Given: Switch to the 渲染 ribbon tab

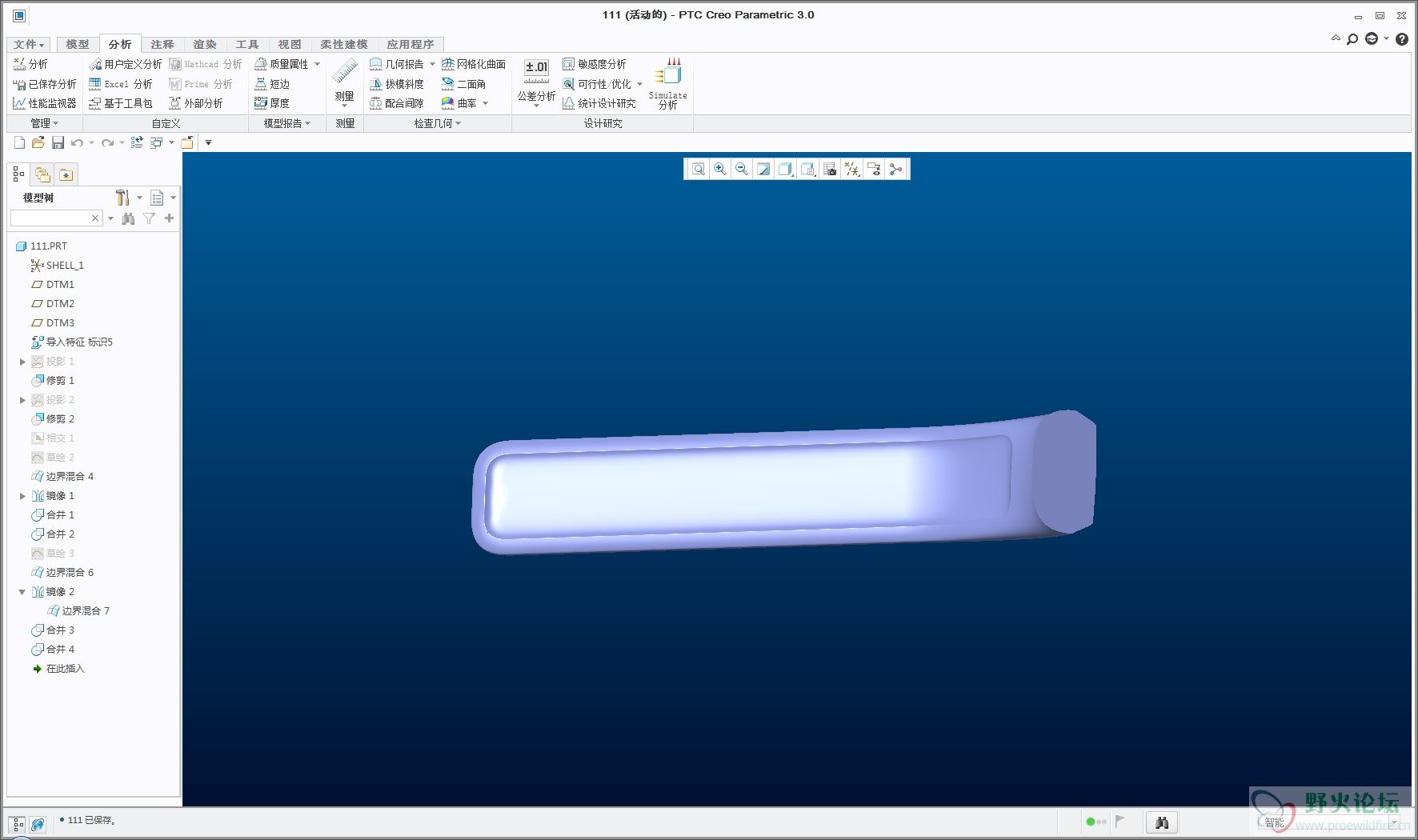Looking at the screenshot, I should (x=205, y=44).
